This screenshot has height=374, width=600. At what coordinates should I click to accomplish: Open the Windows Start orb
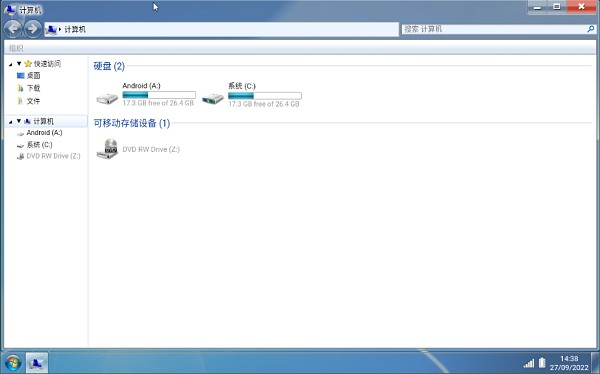click(x=13, y=363)
